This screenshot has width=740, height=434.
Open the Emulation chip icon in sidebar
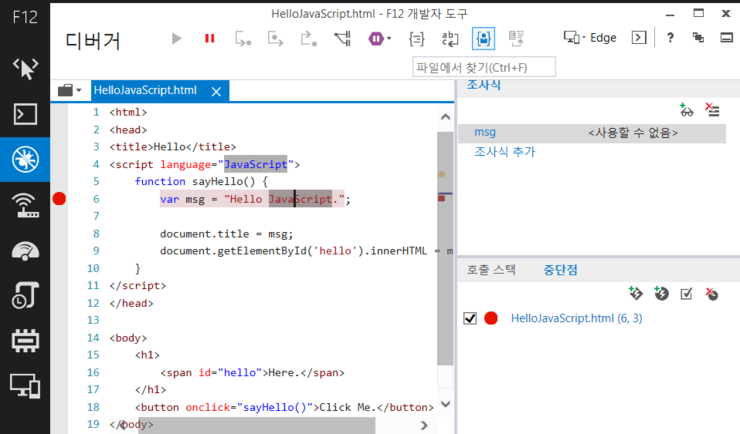point(25,341)
